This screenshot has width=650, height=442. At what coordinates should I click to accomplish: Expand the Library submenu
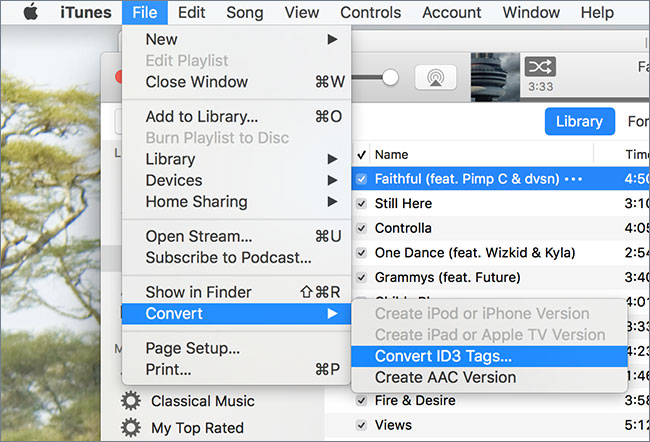click(x=236, y=159)
